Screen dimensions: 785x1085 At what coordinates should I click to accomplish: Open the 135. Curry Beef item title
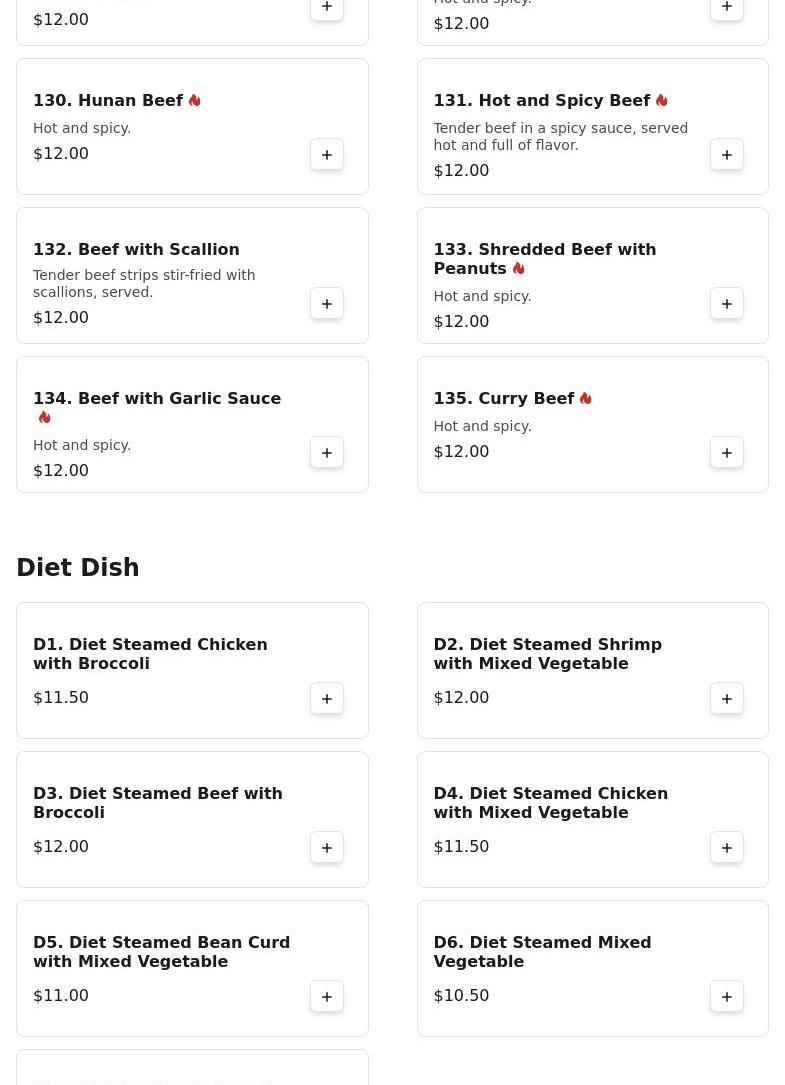pos(504,399)
